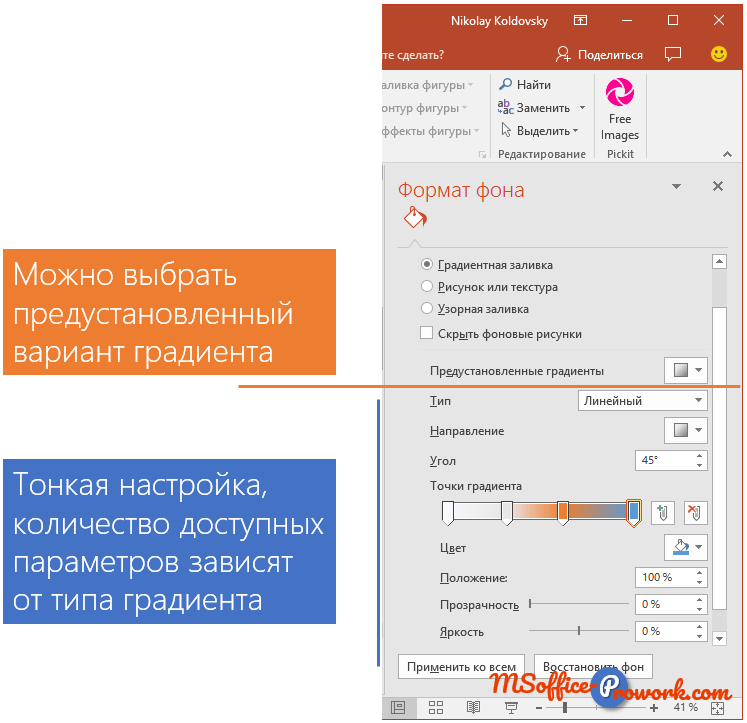Screen dimensions: 747x723
Task: Select Gradient fill (Градиентная заливка) radio
Action: click(427, 264)
